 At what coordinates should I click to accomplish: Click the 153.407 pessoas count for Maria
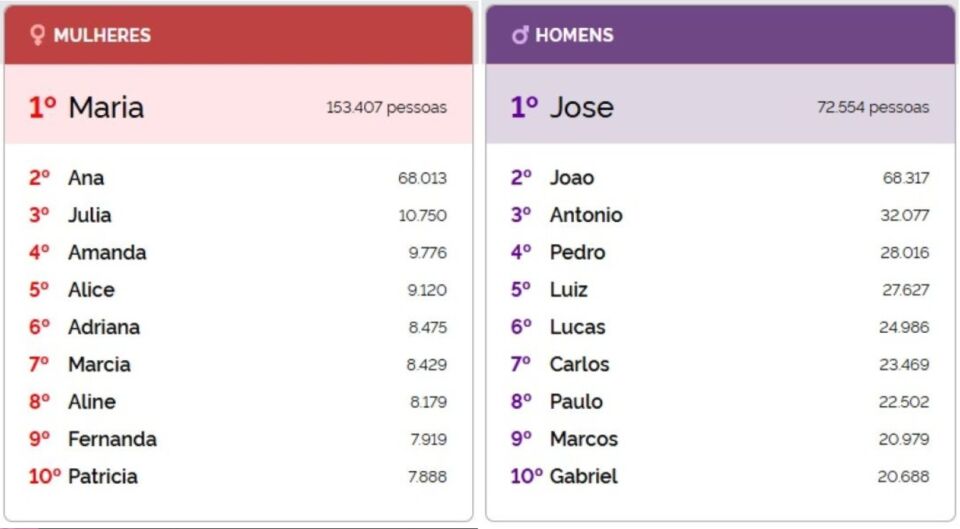pos(386,107)
